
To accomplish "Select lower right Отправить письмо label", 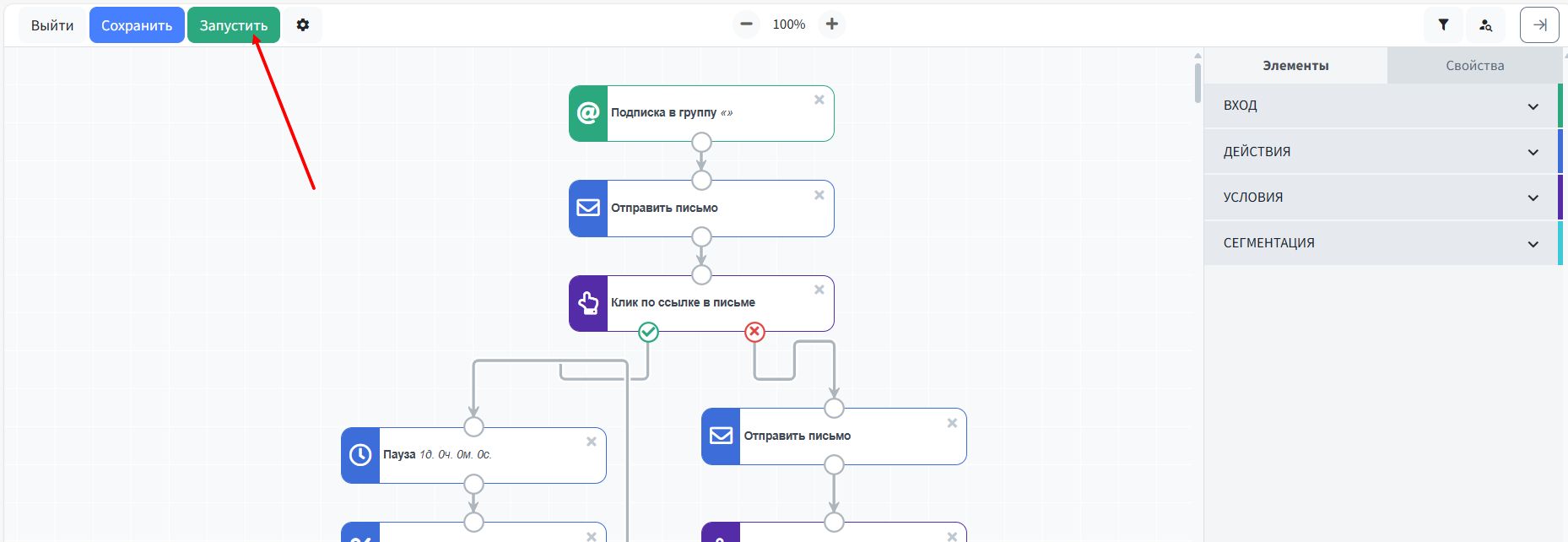I will (x=797, y=436).
